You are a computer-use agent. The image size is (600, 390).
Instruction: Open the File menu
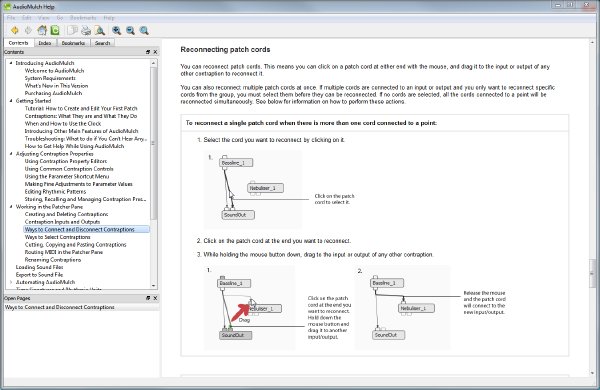tap(11, 18)
